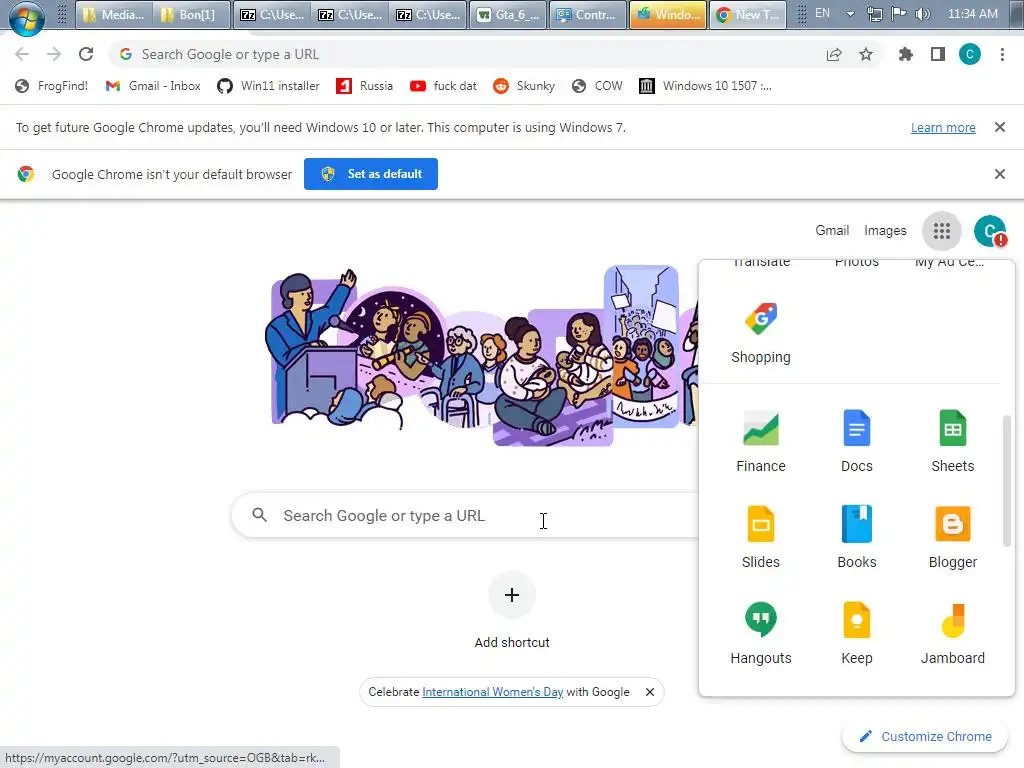Switch to Bon[1] taskbar window

tap(192, 14)
